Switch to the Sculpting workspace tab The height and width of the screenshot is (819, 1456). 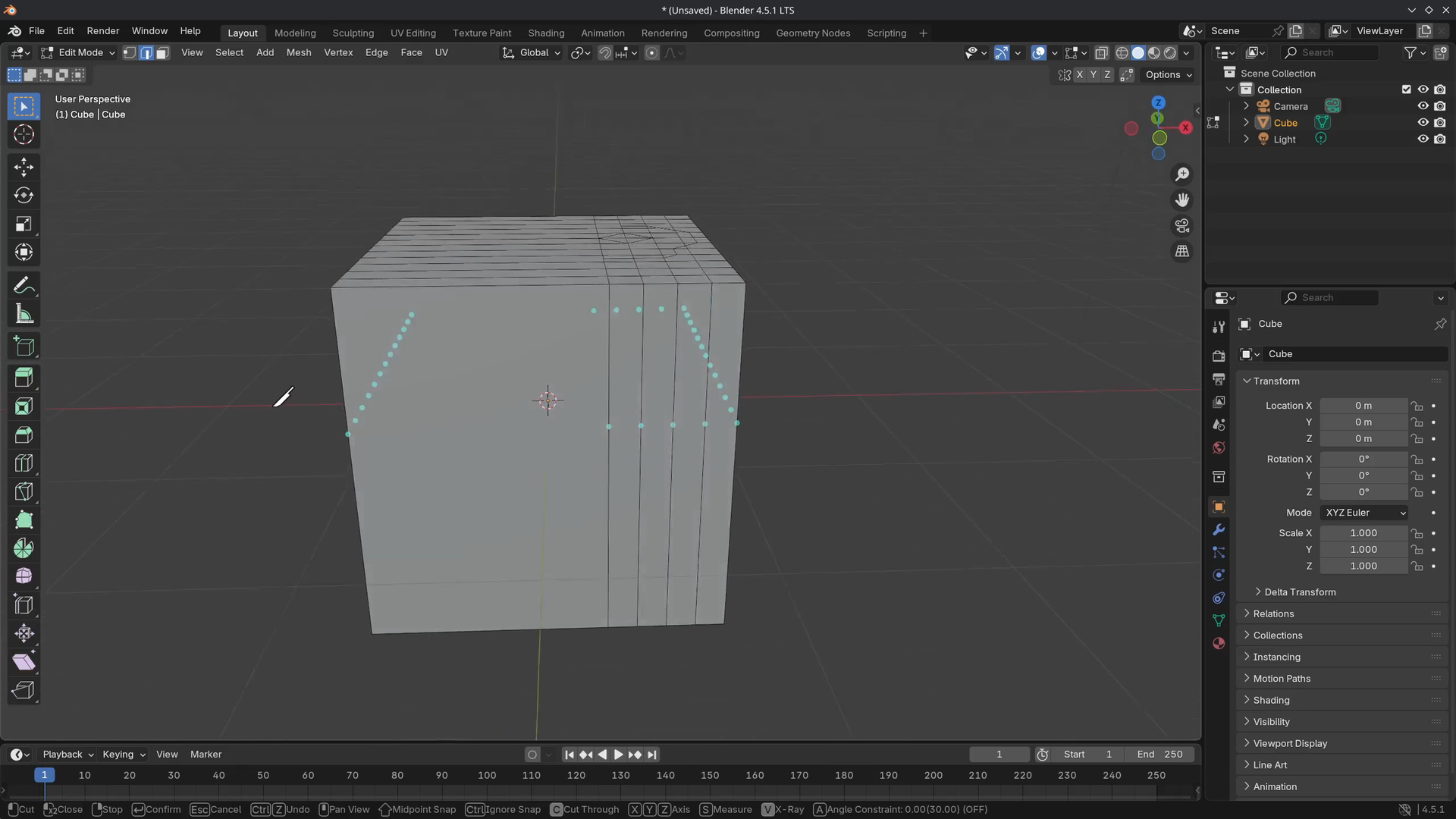353,33
